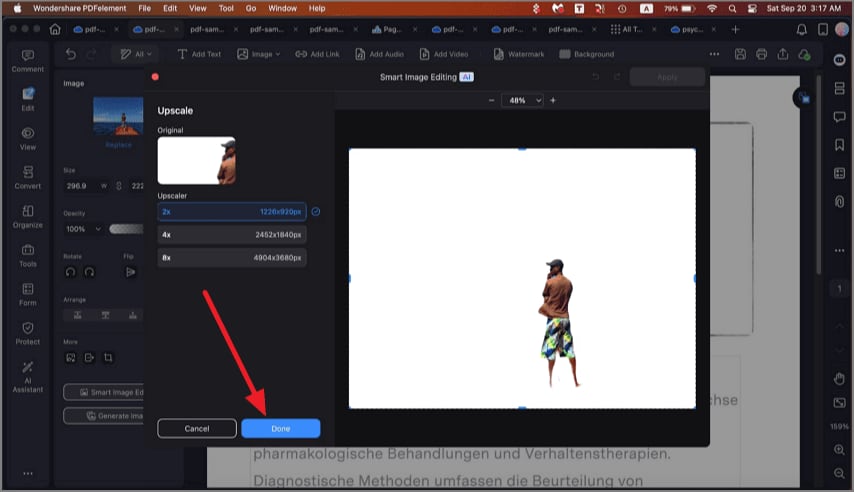Adjust the opacity slider
Viewport: 854px width, 492px height.
tap(126, 229)
